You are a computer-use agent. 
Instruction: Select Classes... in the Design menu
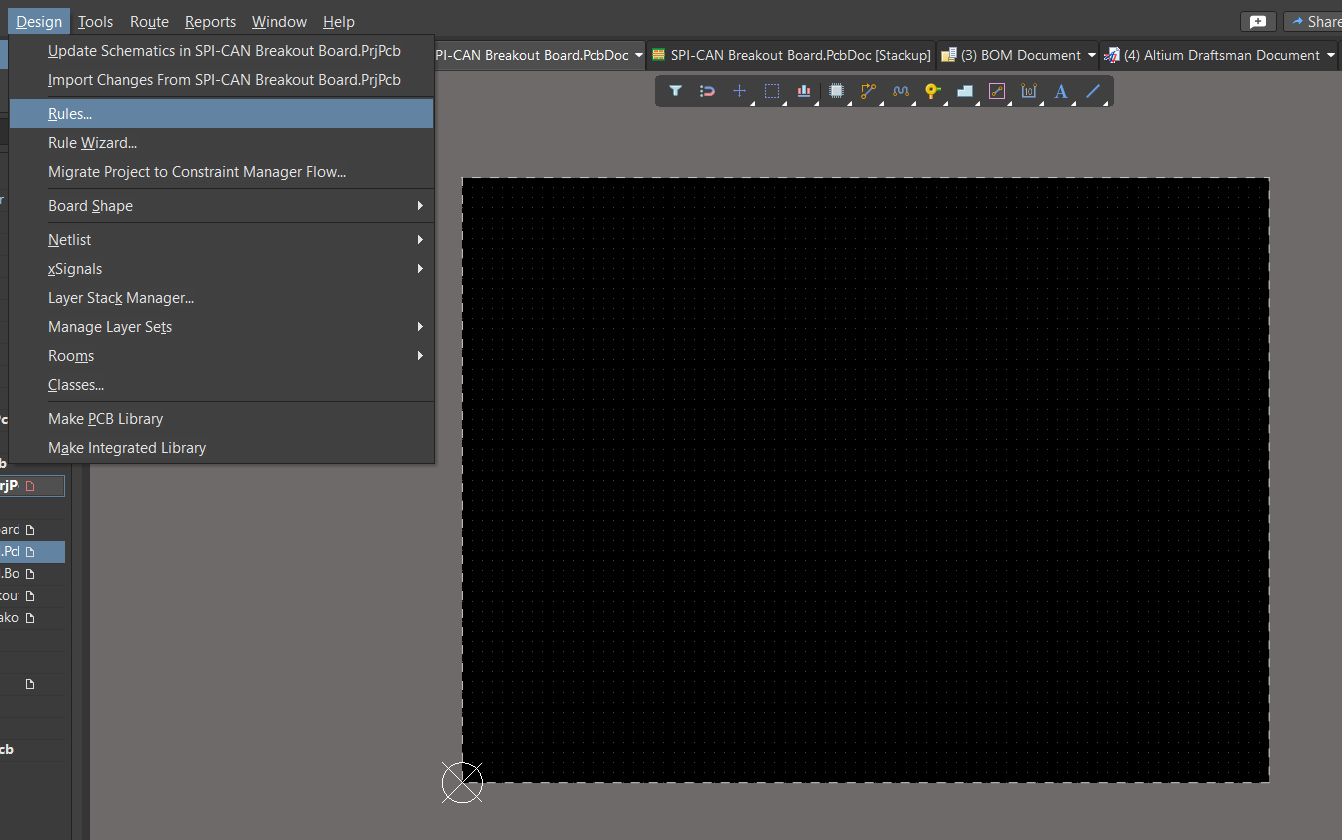coord(222,385)
